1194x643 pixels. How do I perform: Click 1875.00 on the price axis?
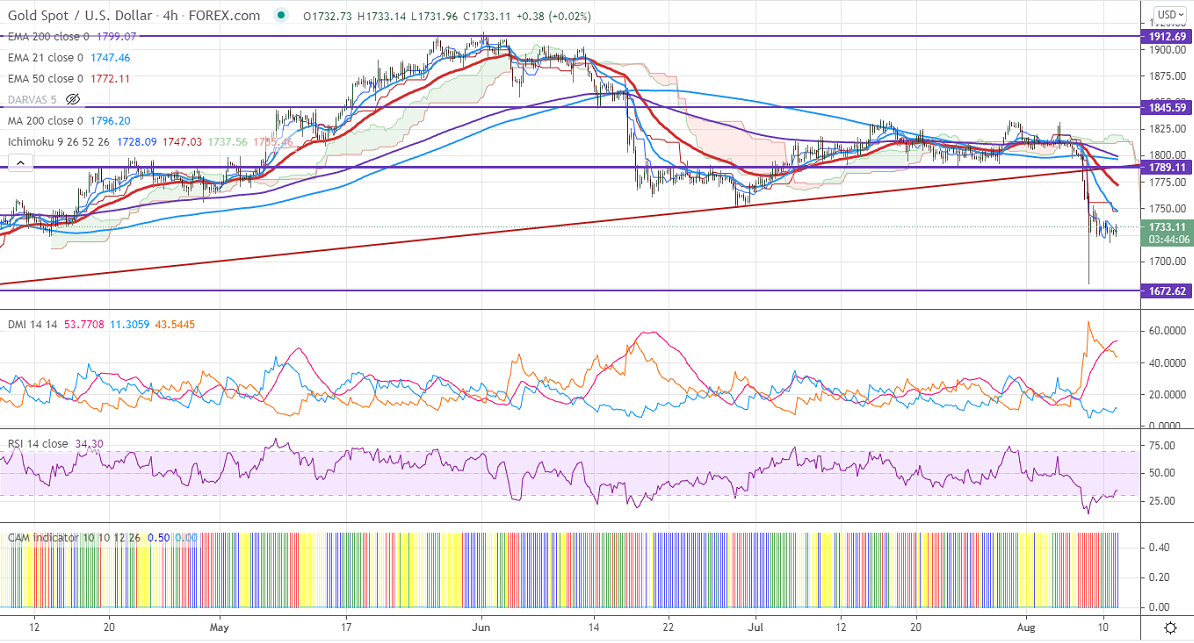1168,76
